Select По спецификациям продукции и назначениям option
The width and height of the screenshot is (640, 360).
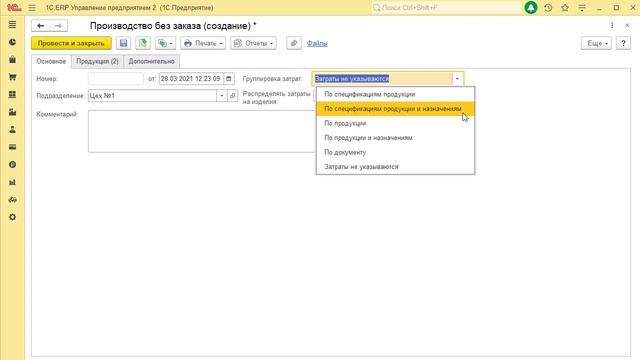[x=395, y=109]
